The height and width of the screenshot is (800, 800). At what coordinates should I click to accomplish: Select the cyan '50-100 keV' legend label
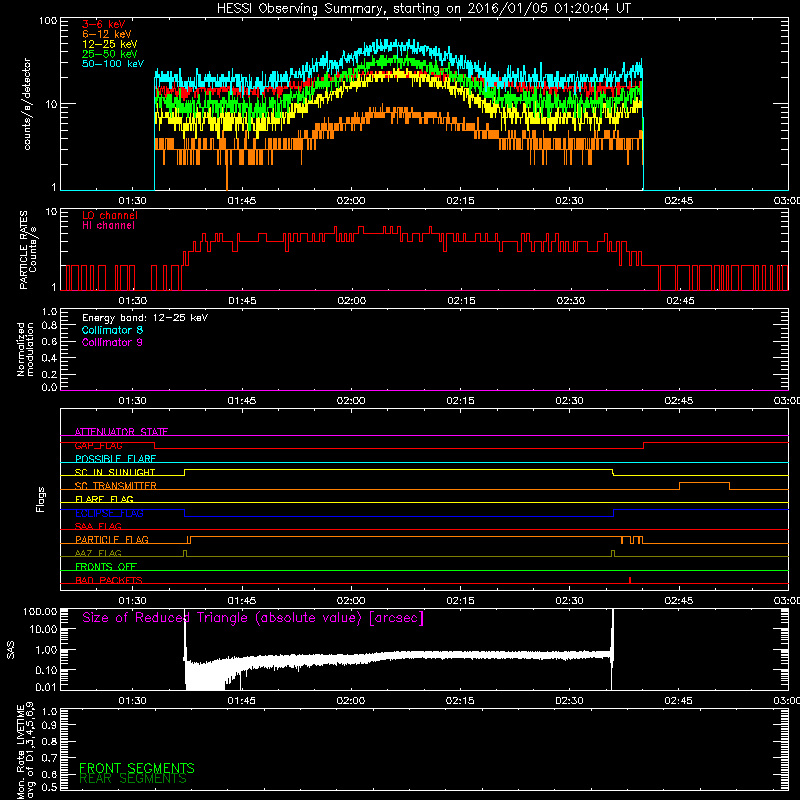coord(113,64)
